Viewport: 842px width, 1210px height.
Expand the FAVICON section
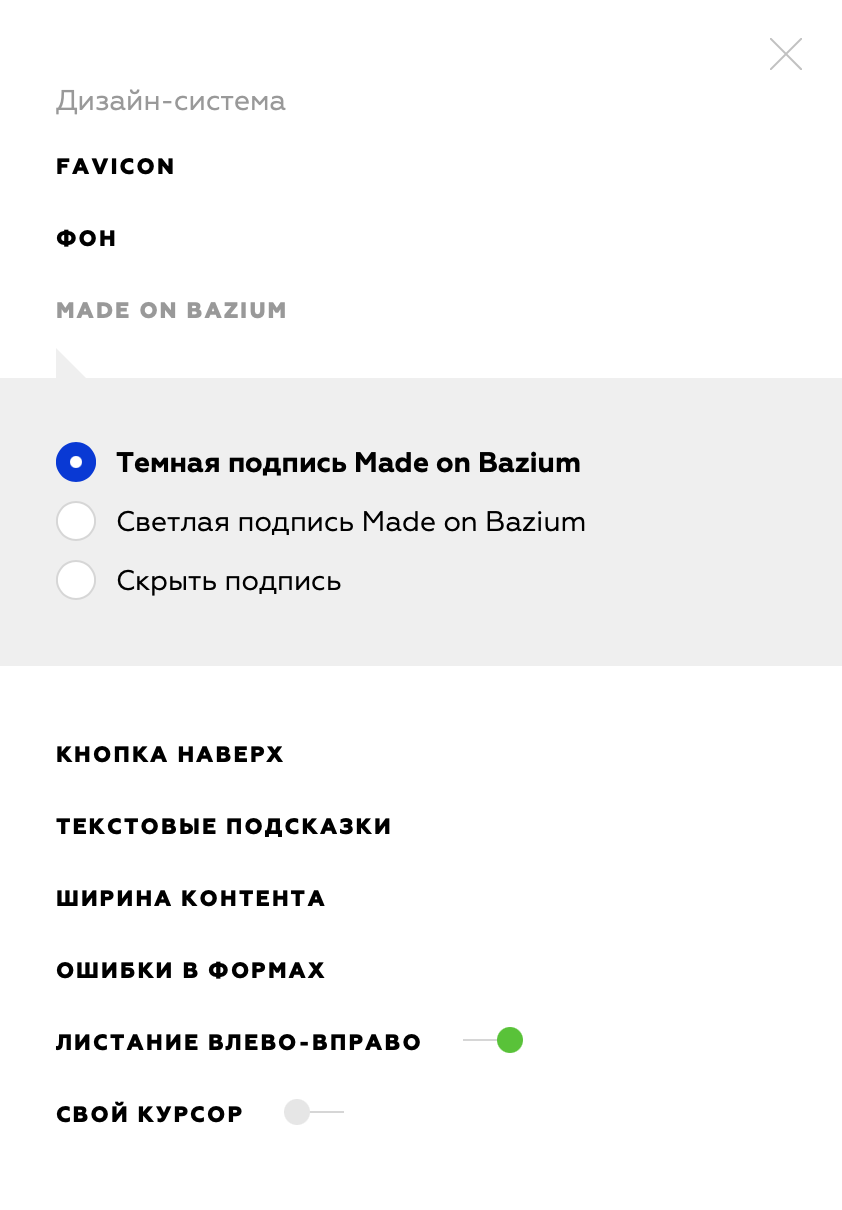point(115,166)
